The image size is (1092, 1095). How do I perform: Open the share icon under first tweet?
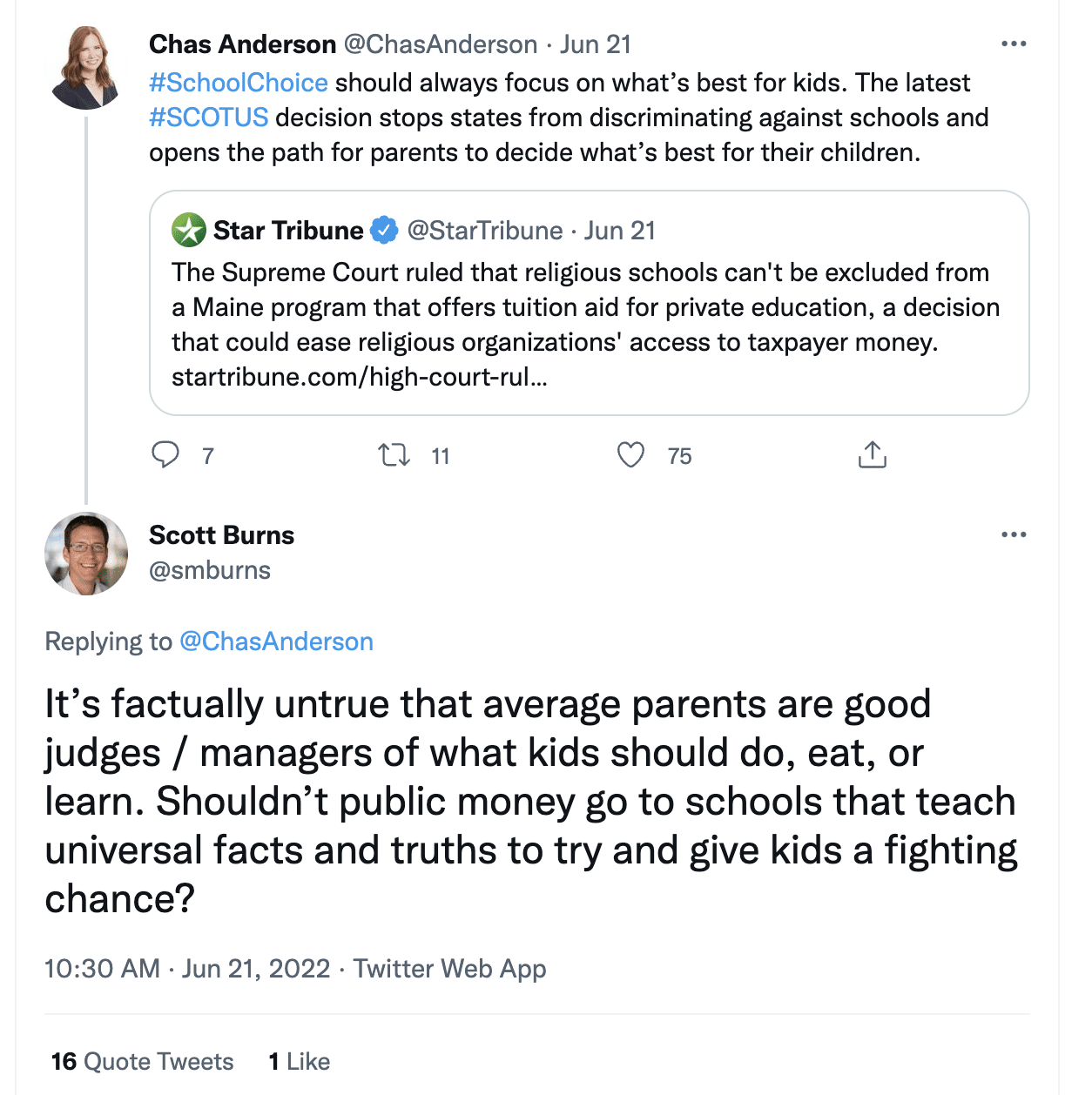tap(872, 455)
